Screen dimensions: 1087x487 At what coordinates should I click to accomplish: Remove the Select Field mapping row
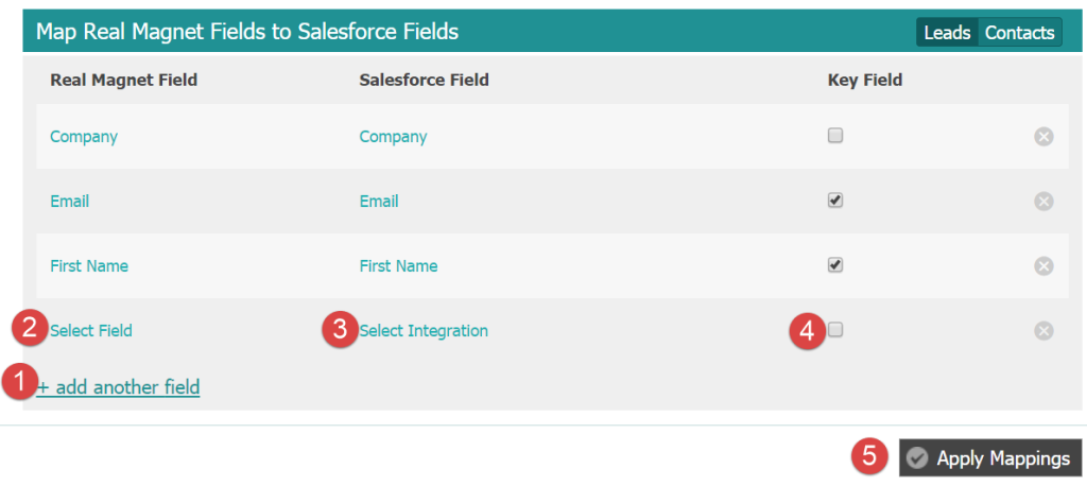click(1043, 331)
